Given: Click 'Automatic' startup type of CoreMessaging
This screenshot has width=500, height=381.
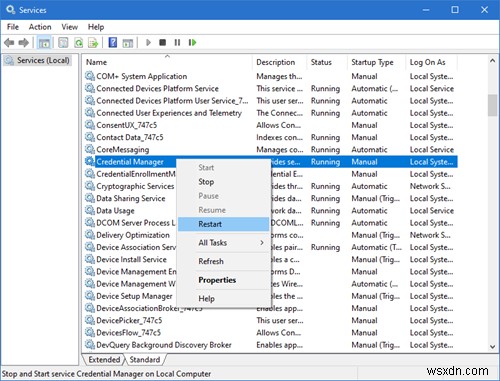Looking at the screenshot, I should (369, 149).
